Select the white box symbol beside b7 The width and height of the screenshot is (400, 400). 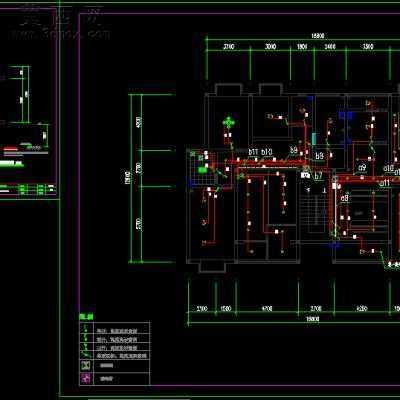(x=305, y=175)
